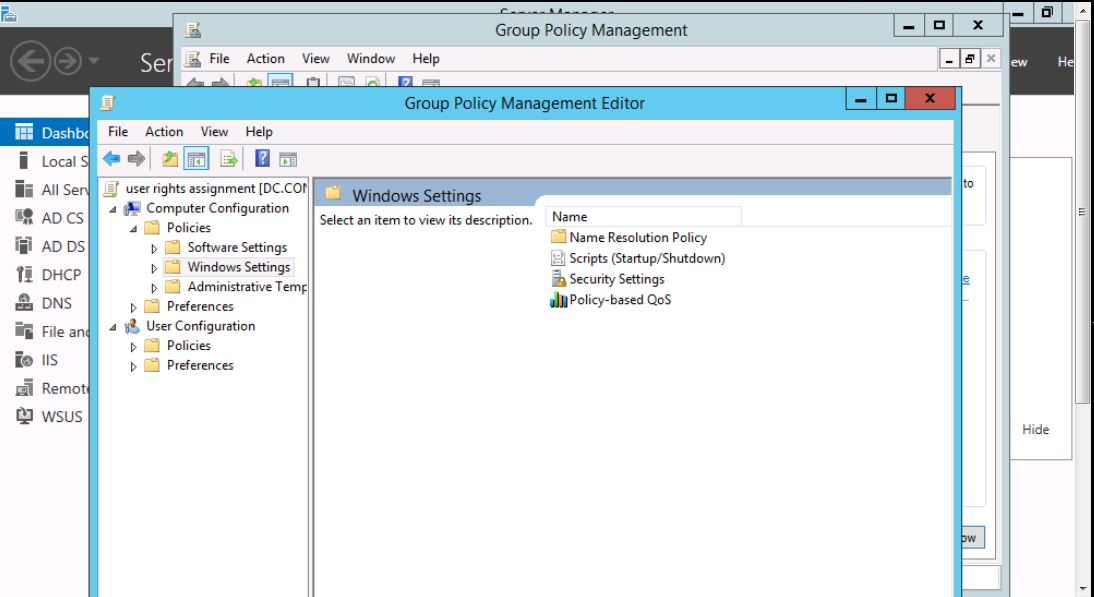
Task: Open the Action menu in Editor
Action: click(164, 132)
